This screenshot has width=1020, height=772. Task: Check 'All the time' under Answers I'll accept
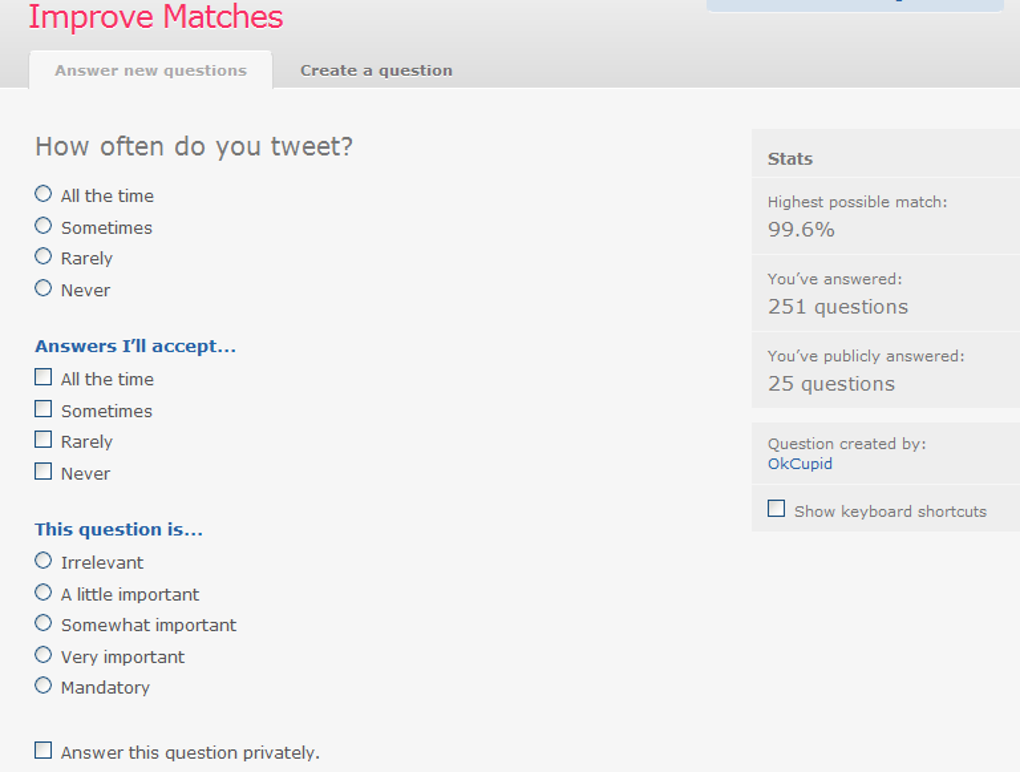point(43,378)
